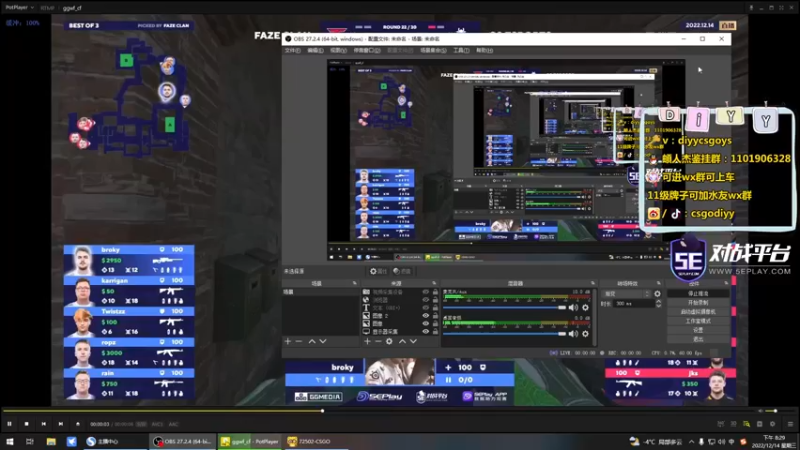The width and height of the screenshot is (800, 450).
Task: Switch to OBS 27.2.4 taskbar button
Action: pyautogui.click(x=182, y=441)
